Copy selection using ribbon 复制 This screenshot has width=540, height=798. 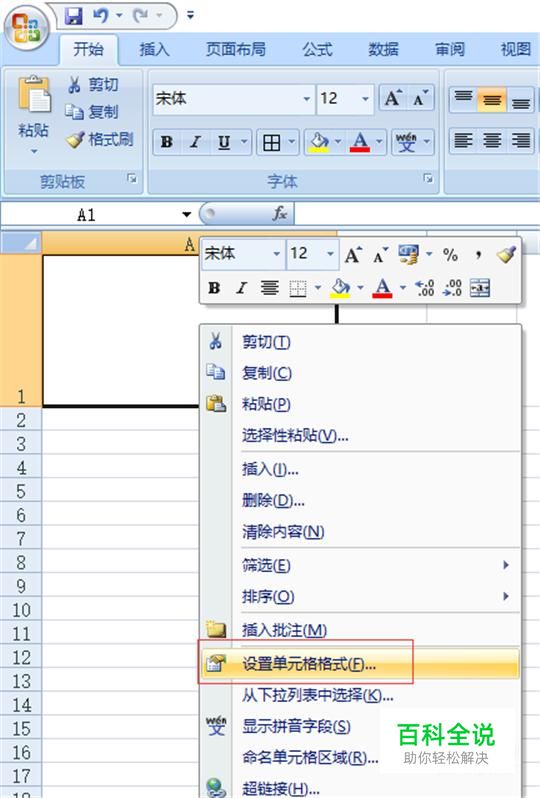tap(92, 111)
